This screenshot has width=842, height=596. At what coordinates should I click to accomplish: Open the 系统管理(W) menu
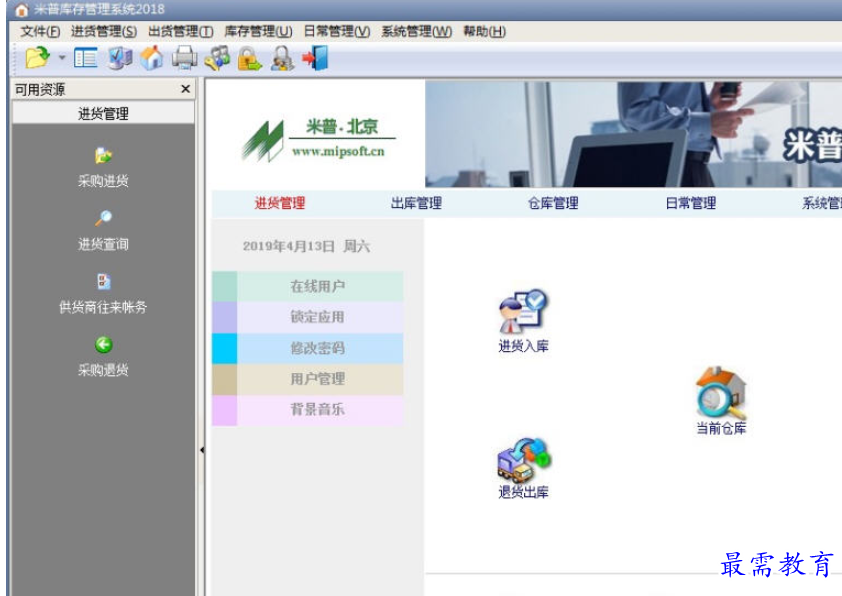(x=417, y=32)
